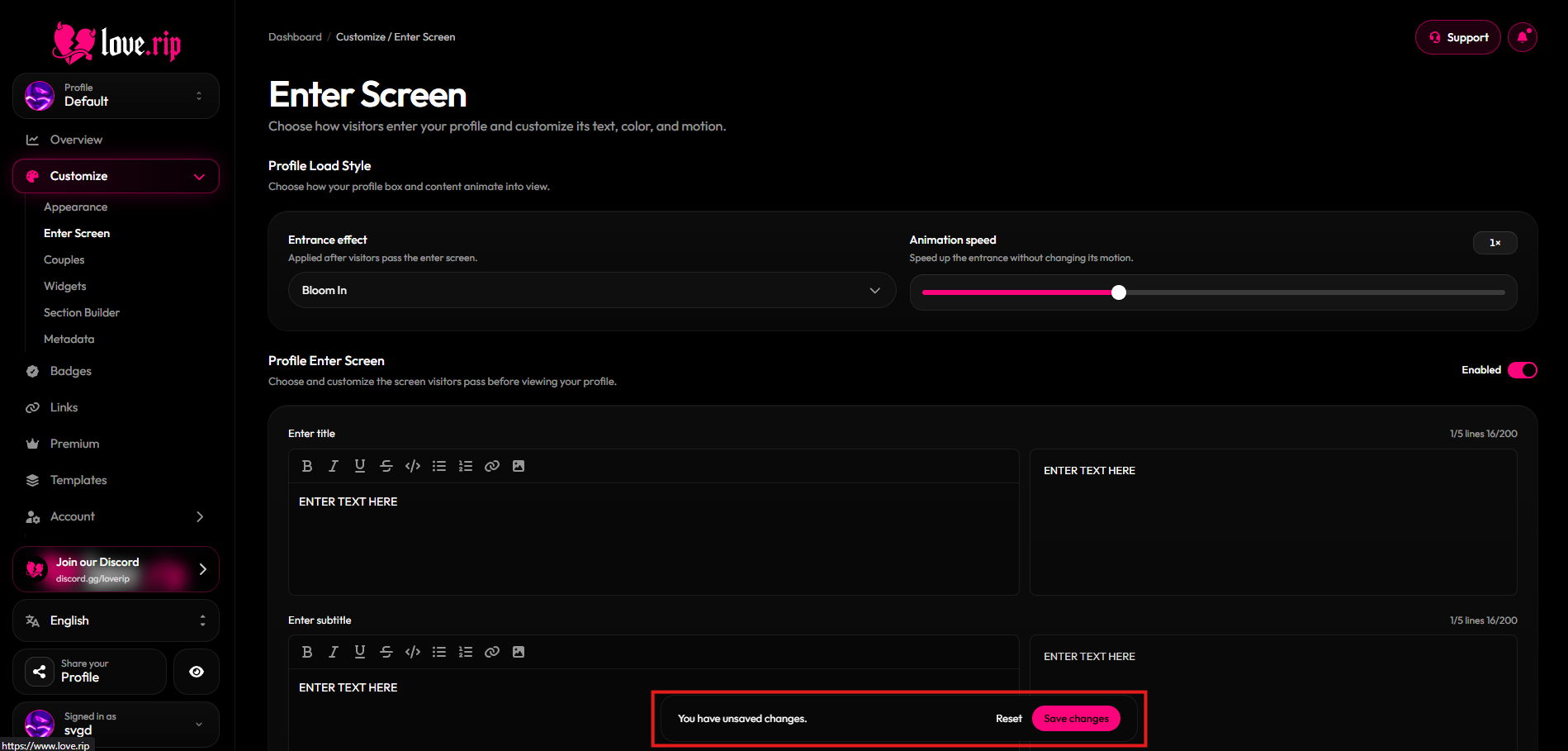Insert link in Enter title toolbar

[492, 466]
